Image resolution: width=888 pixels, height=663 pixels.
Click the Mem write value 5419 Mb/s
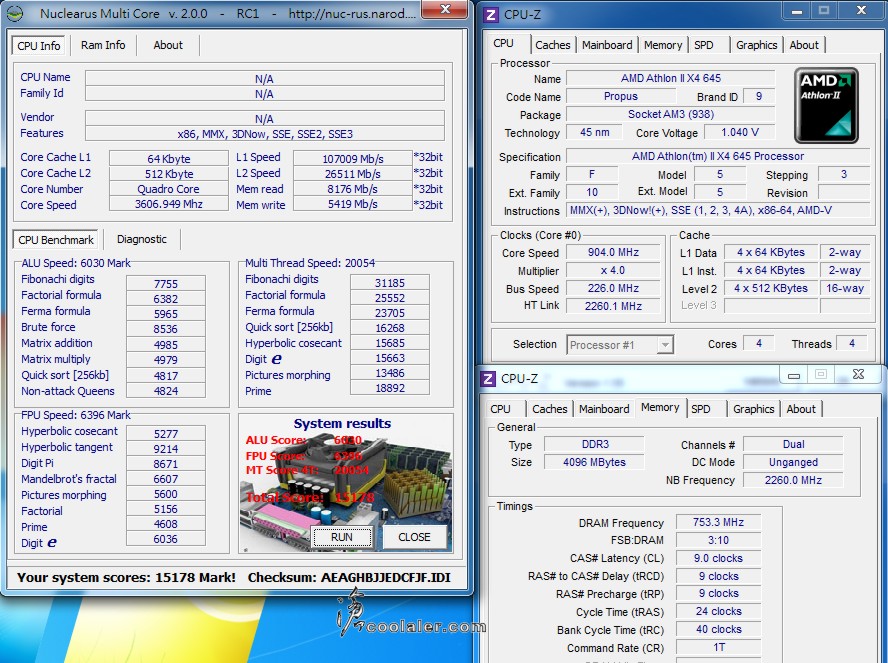coord(353,204)
